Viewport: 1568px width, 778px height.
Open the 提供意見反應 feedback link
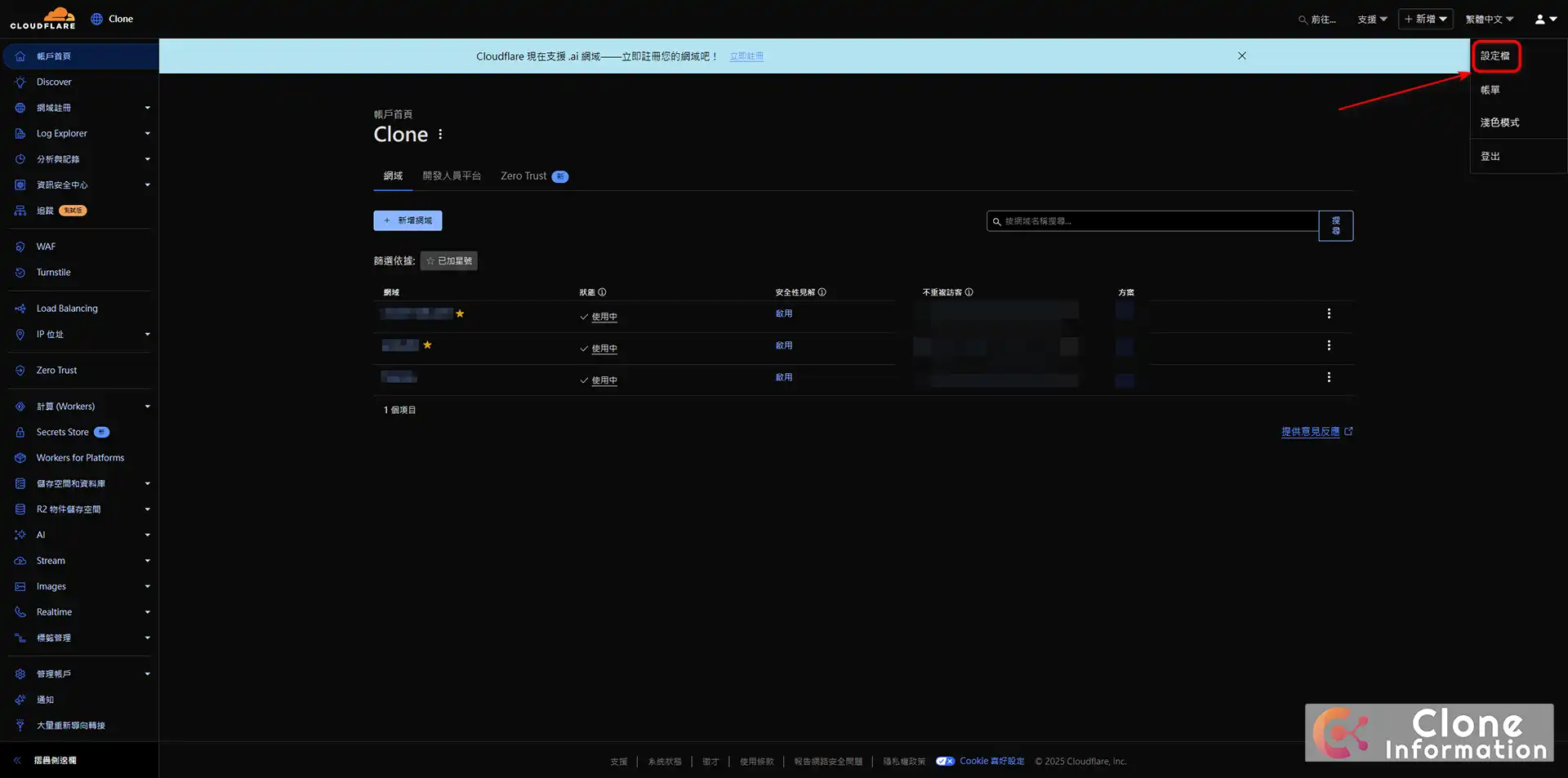1310,431
